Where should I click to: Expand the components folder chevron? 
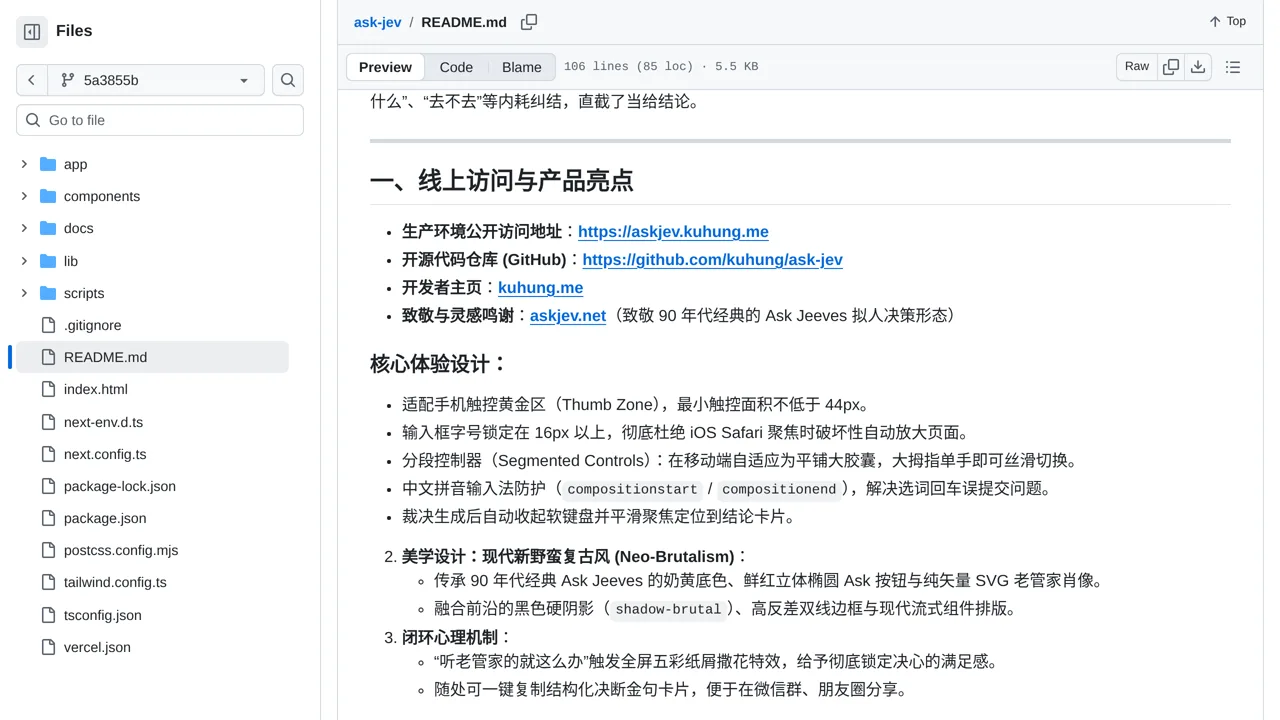[24, 196]
